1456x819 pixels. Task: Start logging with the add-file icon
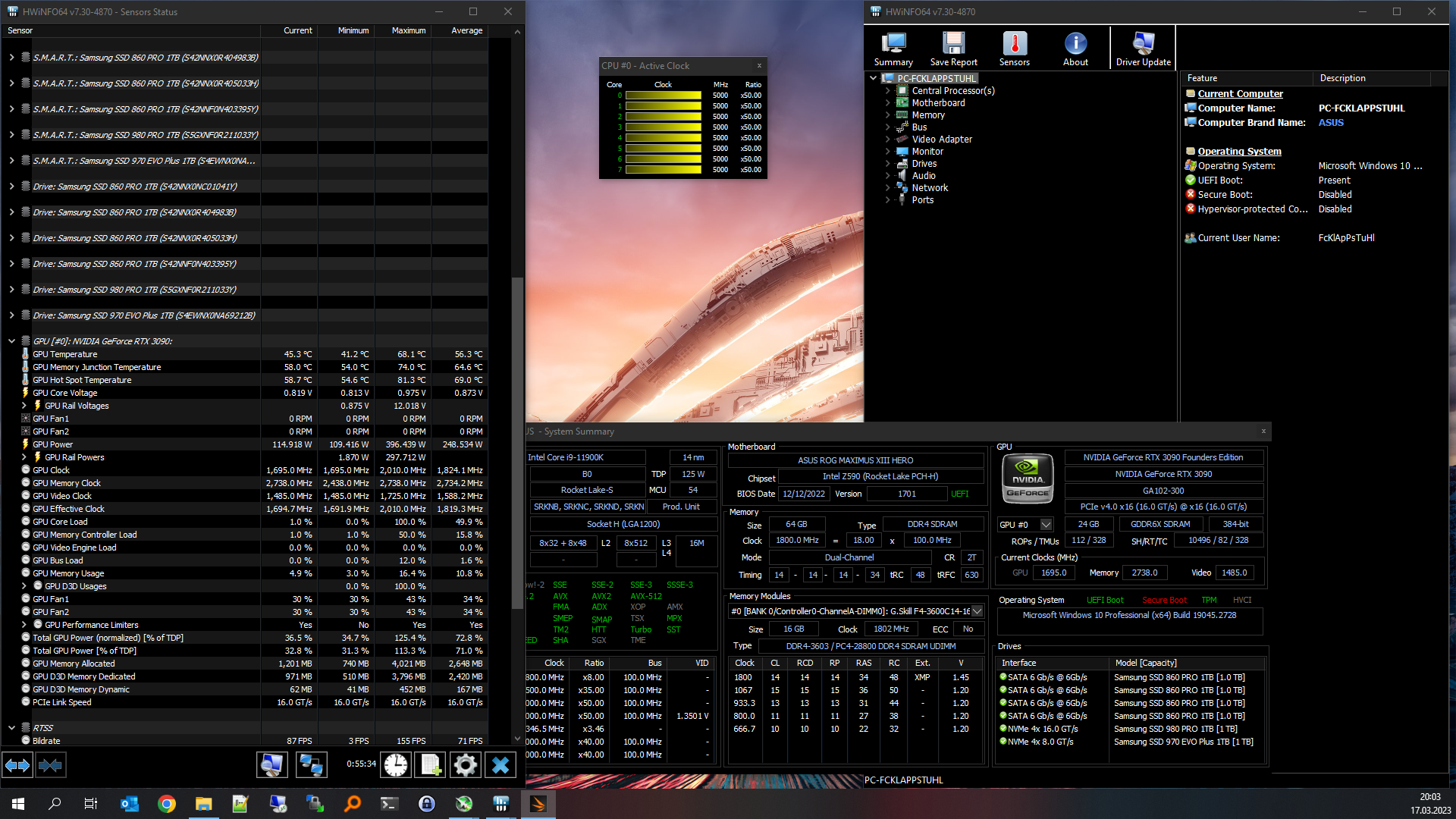(x=430, y=765)
